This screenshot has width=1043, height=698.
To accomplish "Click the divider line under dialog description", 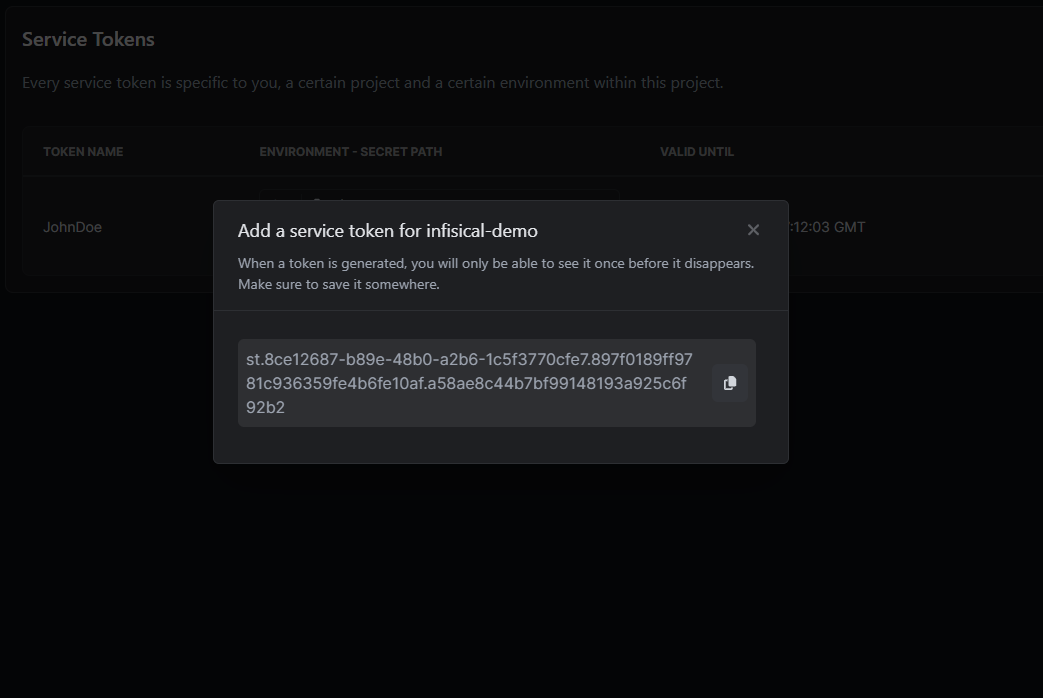I will [500, 310].
